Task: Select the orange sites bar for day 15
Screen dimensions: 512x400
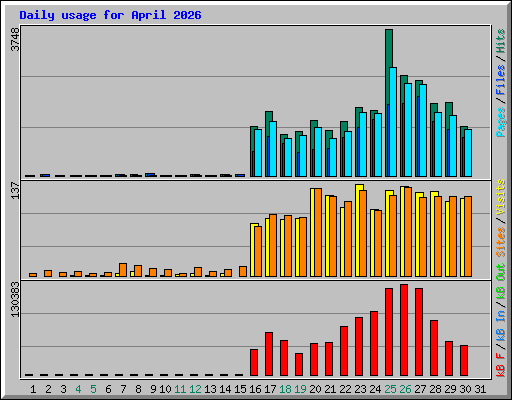Action: click(x=243, y=272)
